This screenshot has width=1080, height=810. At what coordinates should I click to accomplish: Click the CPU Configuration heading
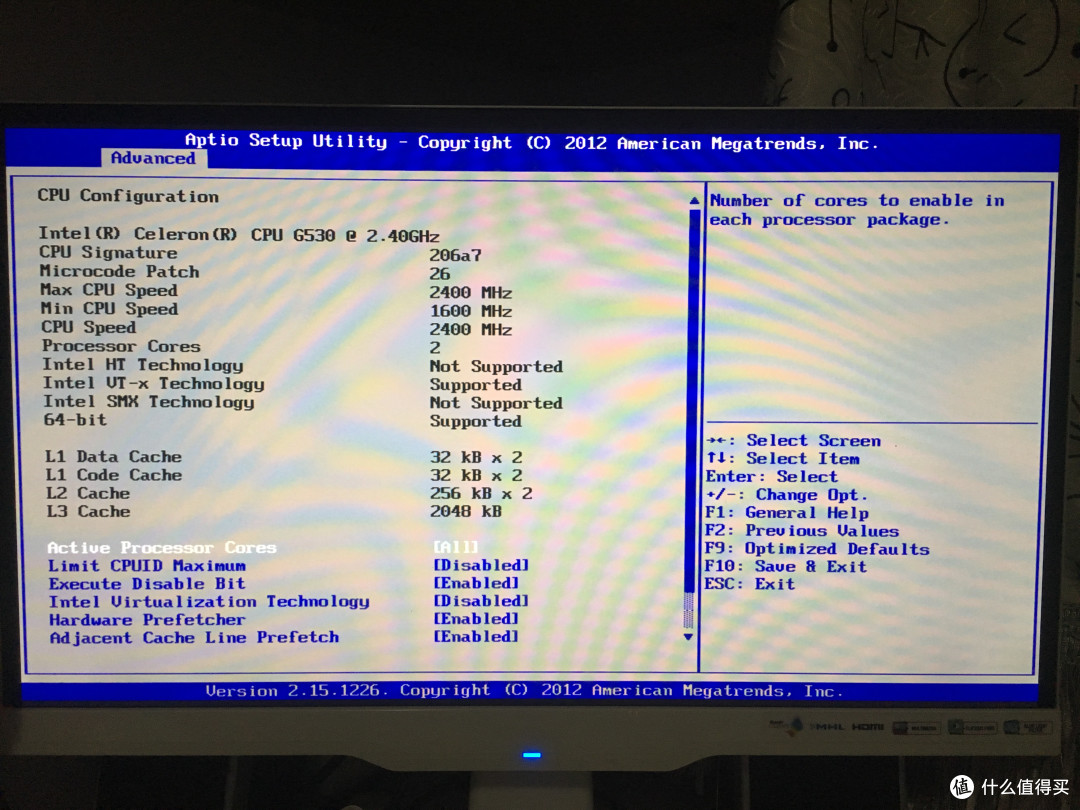pyautogui.click(x=128, y=196)
